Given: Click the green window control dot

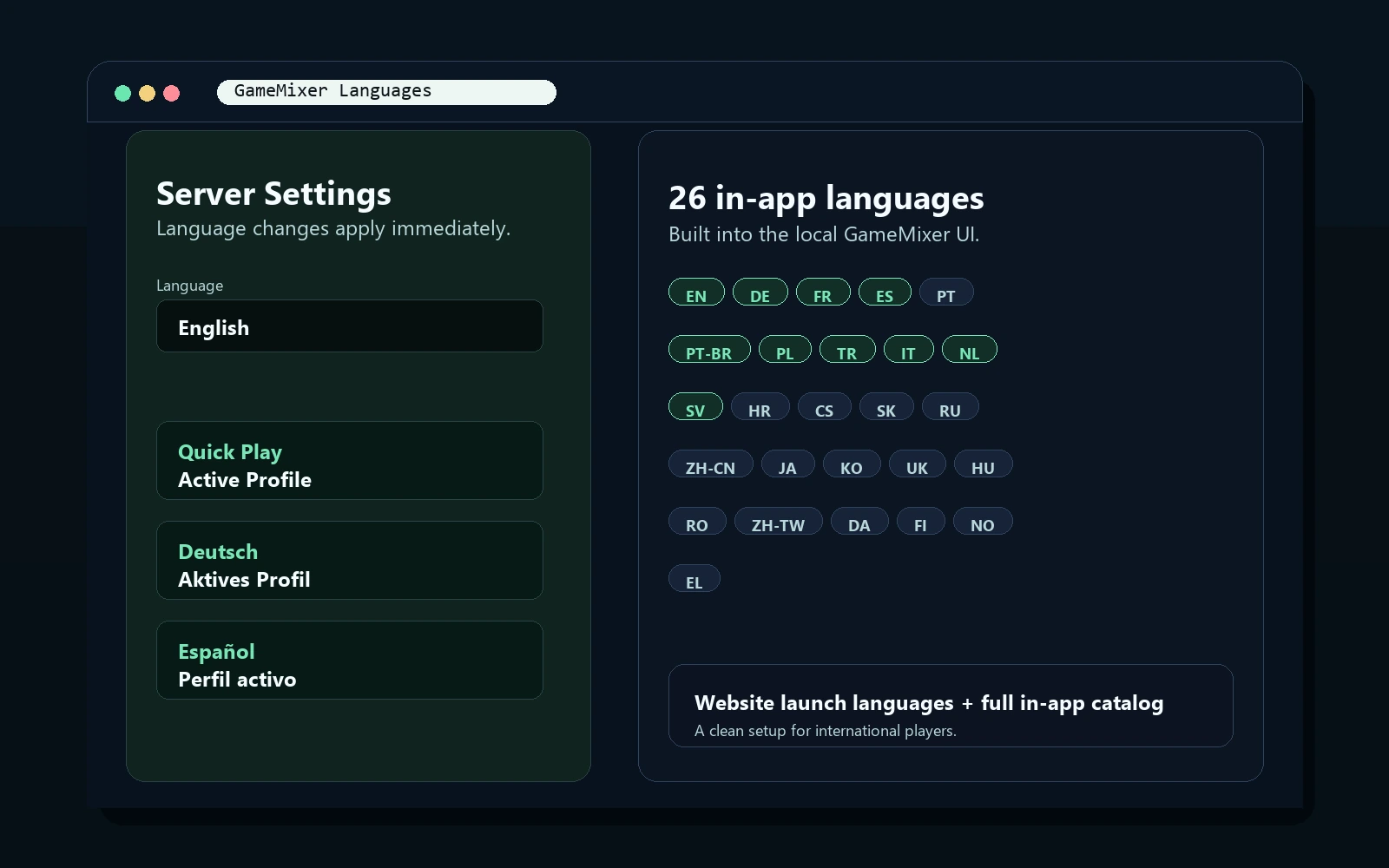Looking at the screenshot, I should click(x=122, y=93).
